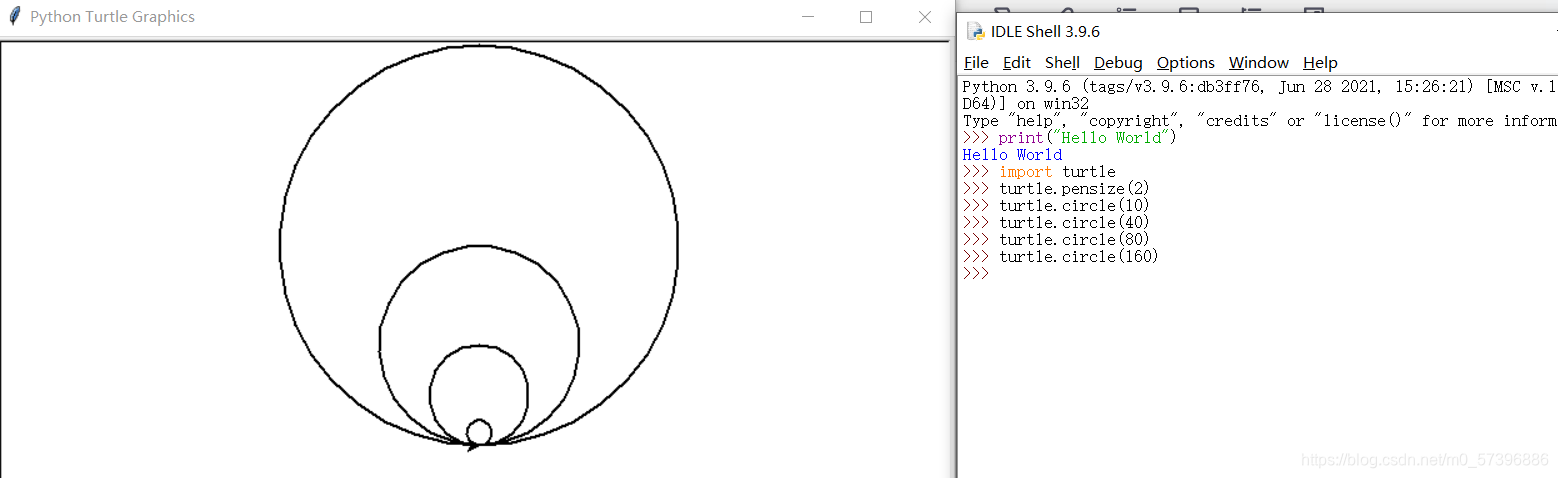Click the blue Hello World output
The width and height of the screenshot is (1558, 478).
[1012, 154]
